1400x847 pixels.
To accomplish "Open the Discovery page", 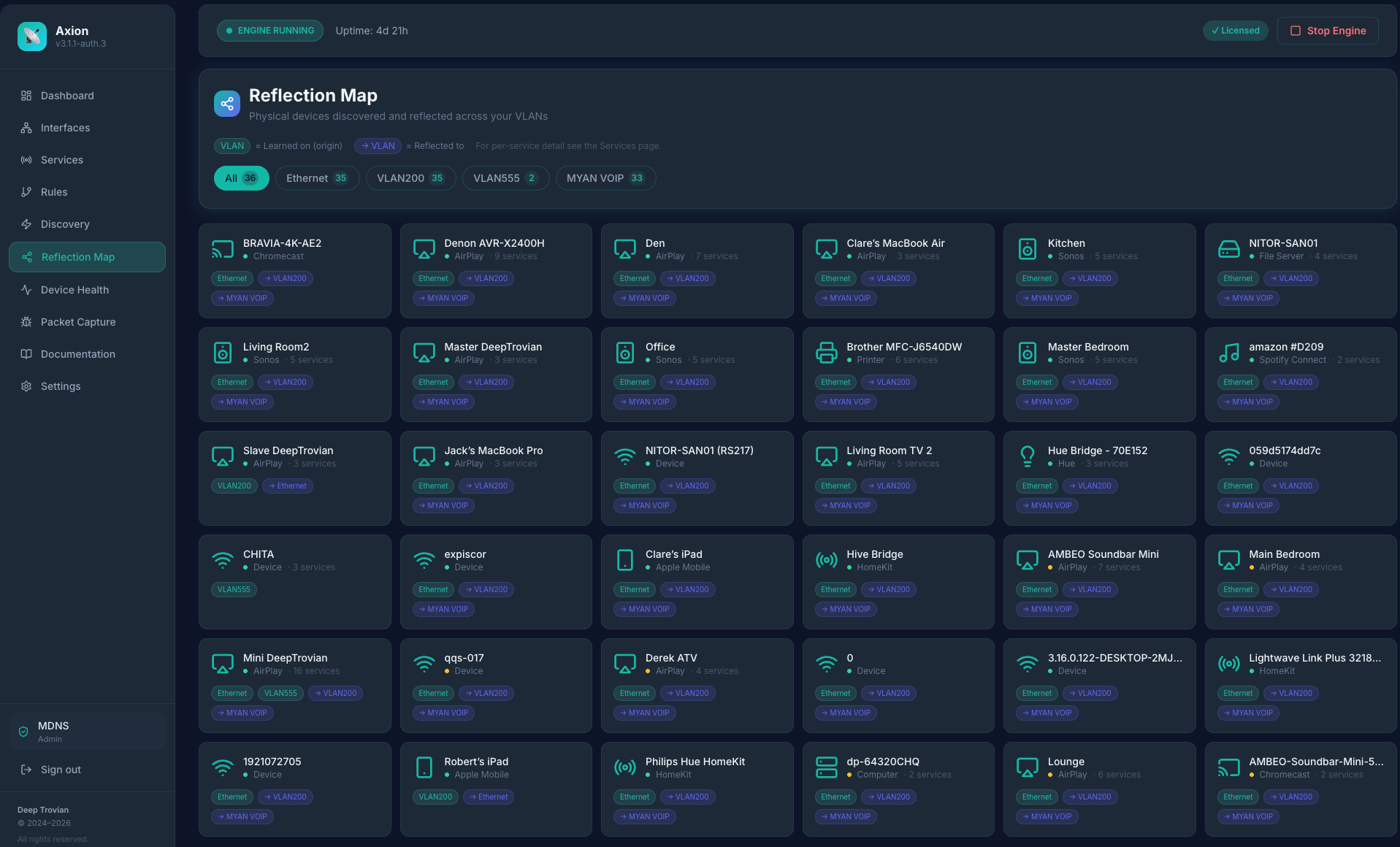I will [x=87, y=224].
